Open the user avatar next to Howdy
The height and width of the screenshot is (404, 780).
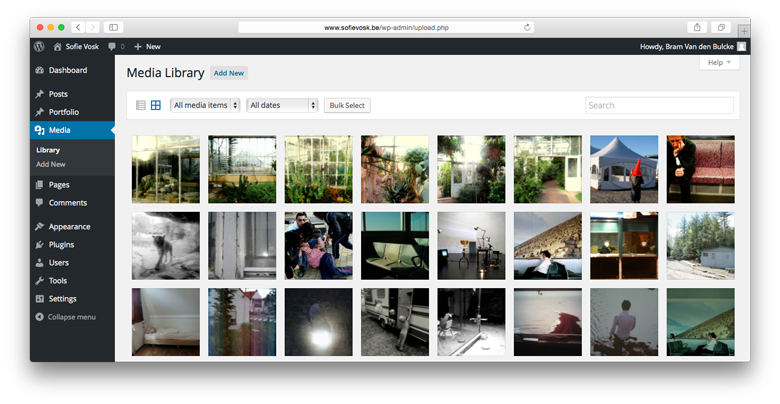pos(741,46)
